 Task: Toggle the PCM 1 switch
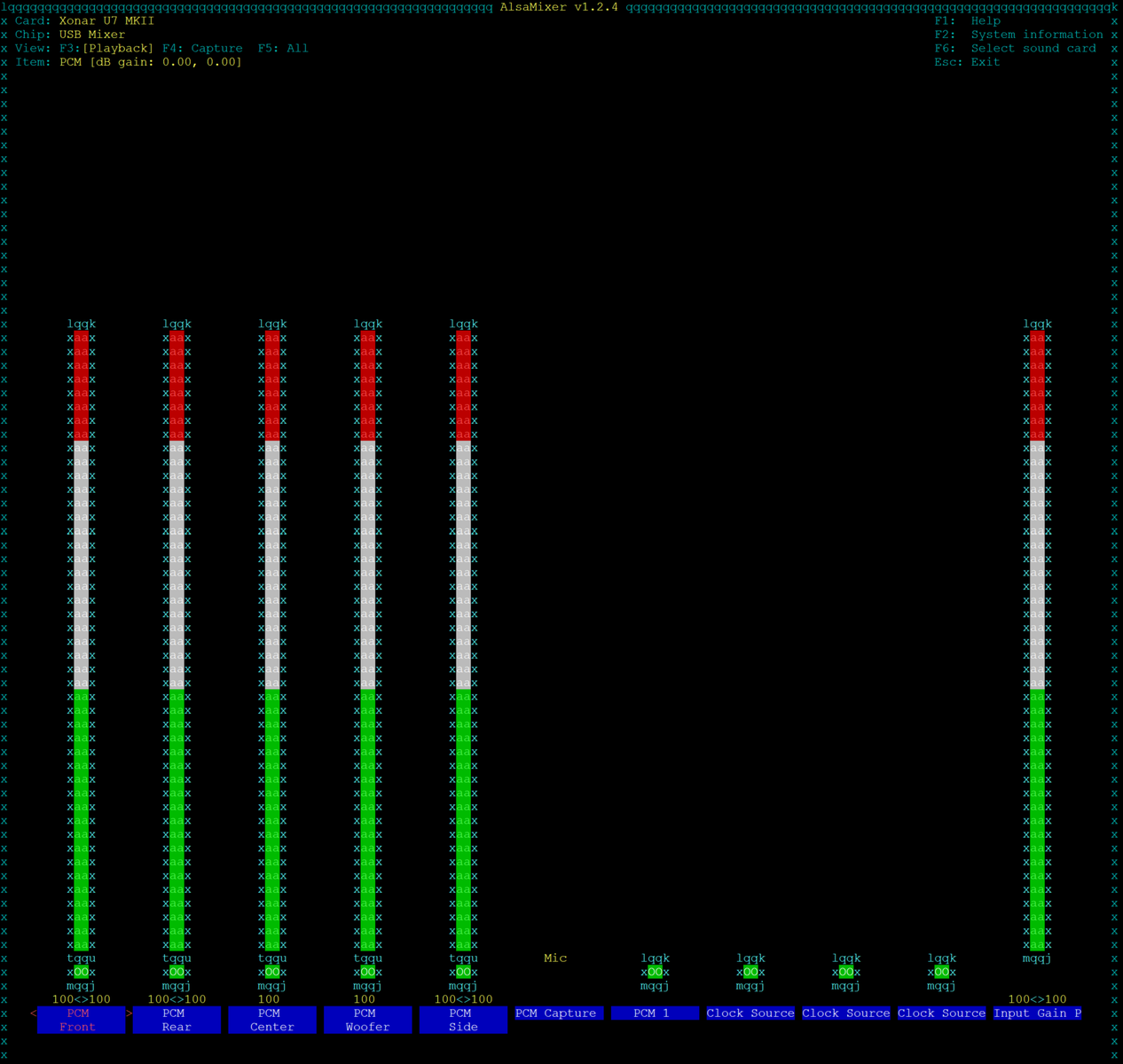(655, 972)
